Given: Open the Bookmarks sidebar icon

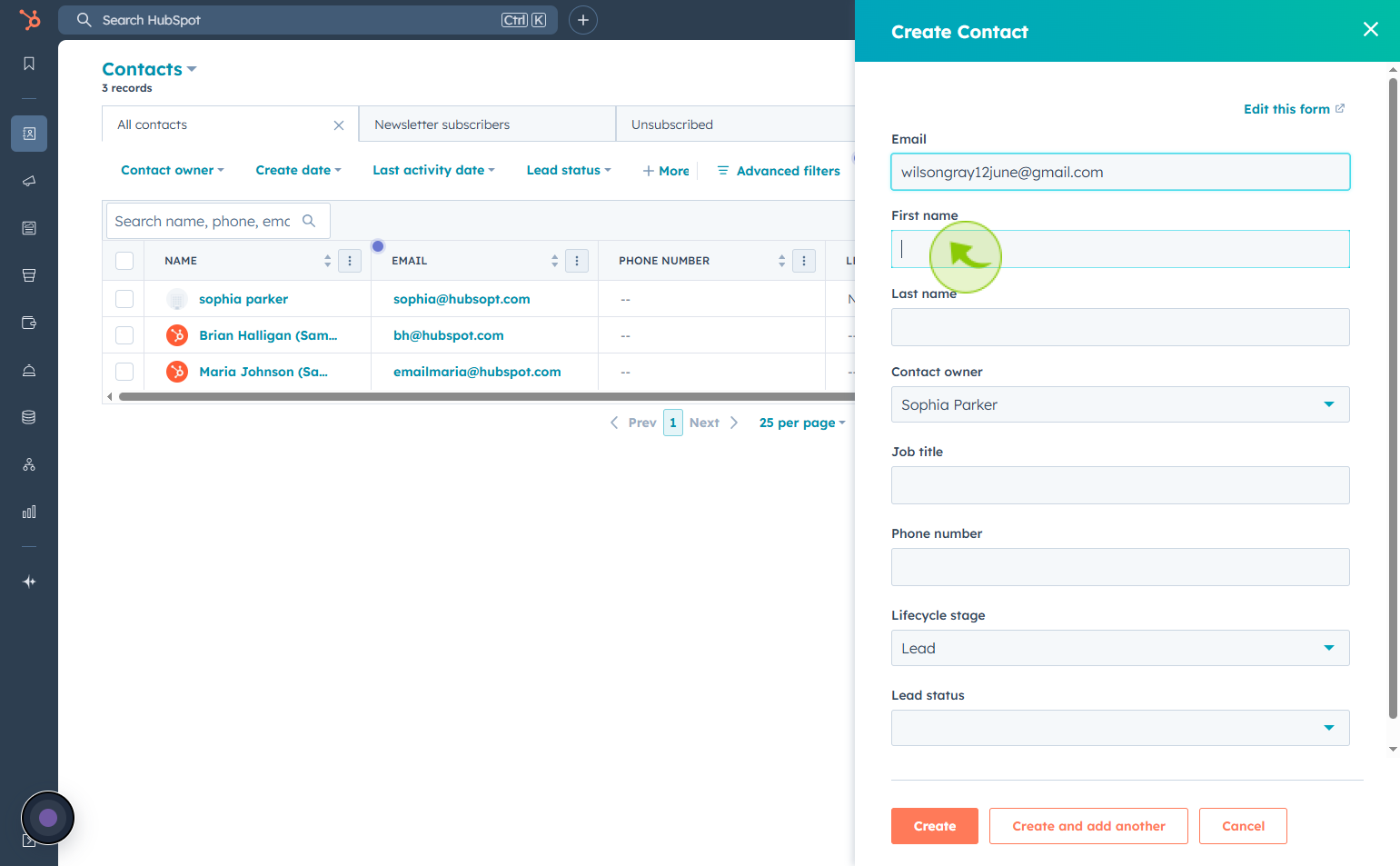Looking at the screenshot, I should pos(29,64).
